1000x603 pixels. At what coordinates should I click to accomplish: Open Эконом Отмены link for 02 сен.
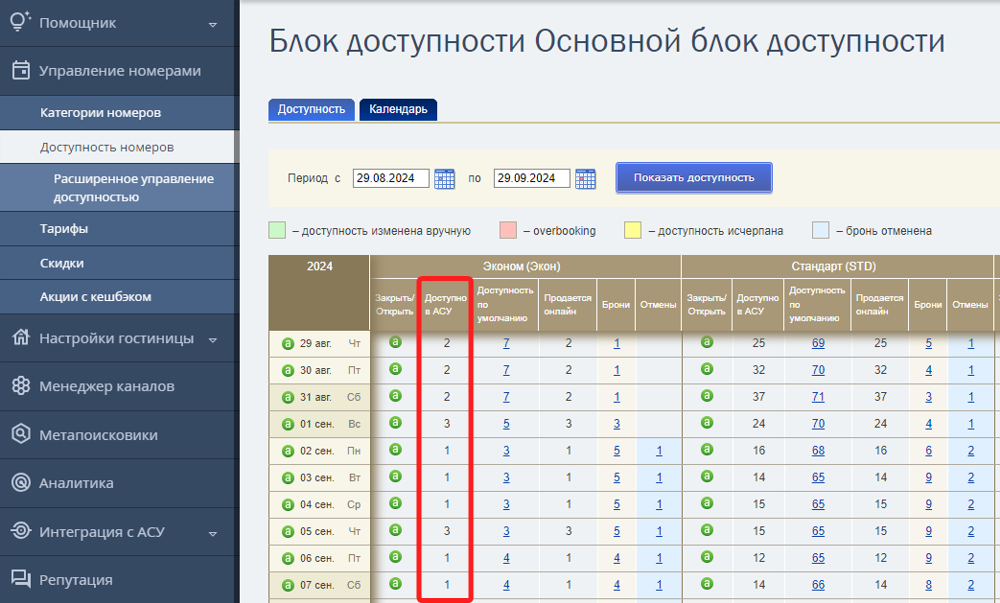(659, 451)
